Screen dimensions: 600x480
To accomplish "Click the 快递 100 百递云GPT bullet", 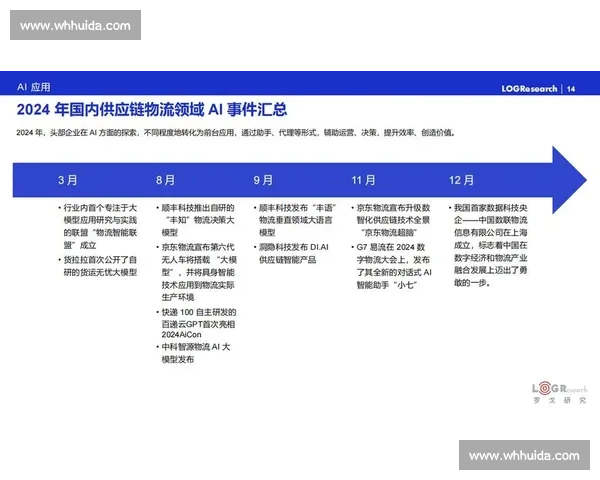I will 196,323.
